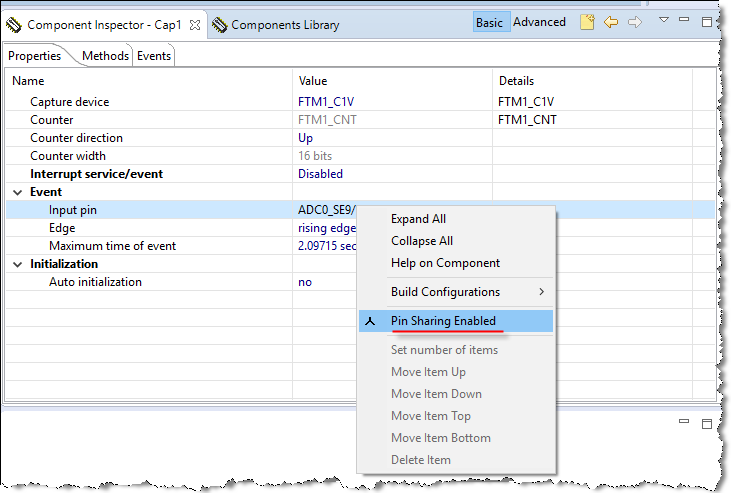This screenshot has height=493, width=731.
Task: Click the Component Inspector chip icon
Action: click(14, 24)
